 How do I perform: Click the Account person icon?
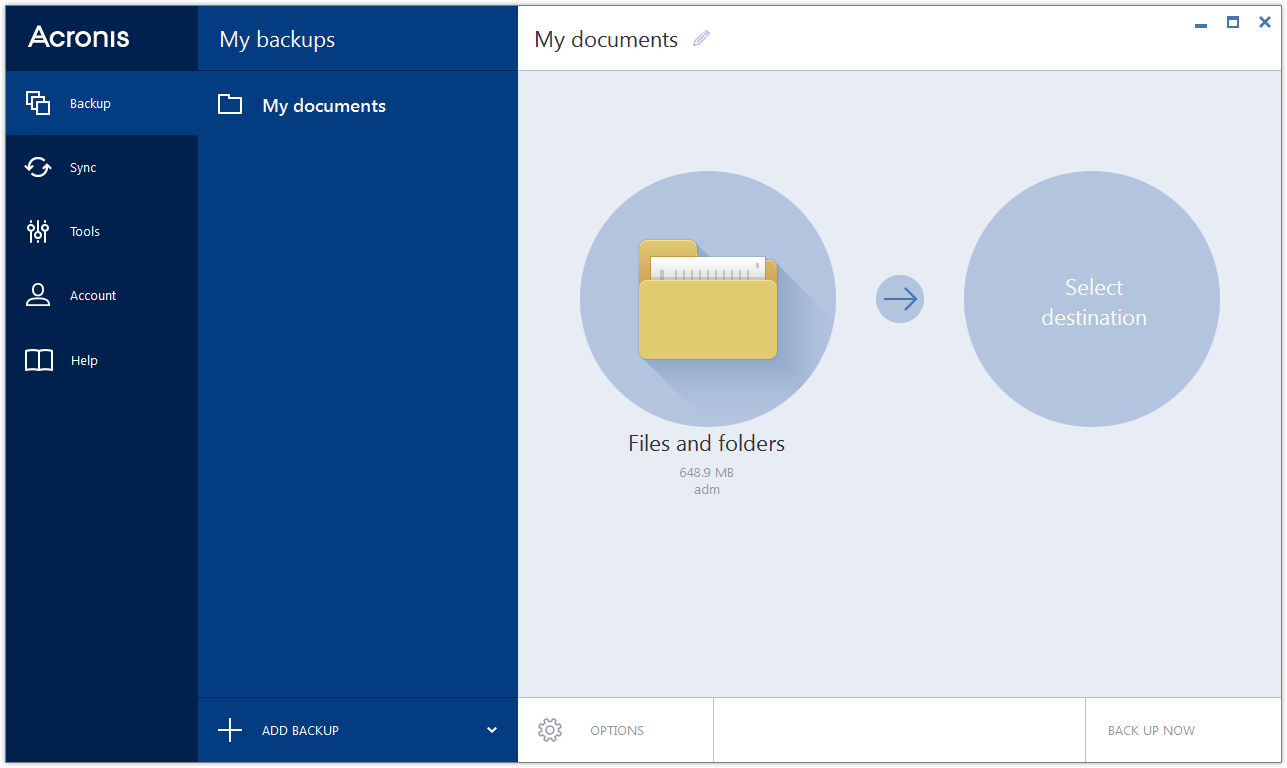[38, 295]
